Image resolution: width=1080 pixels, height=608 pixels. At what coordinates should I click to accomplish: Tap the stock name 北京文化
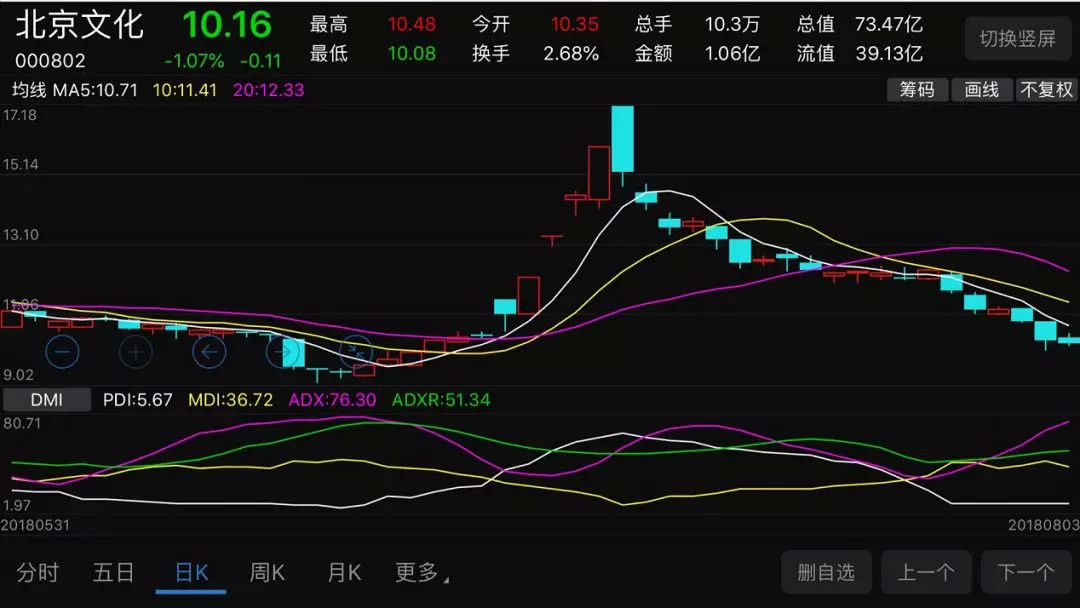(80, 25)
